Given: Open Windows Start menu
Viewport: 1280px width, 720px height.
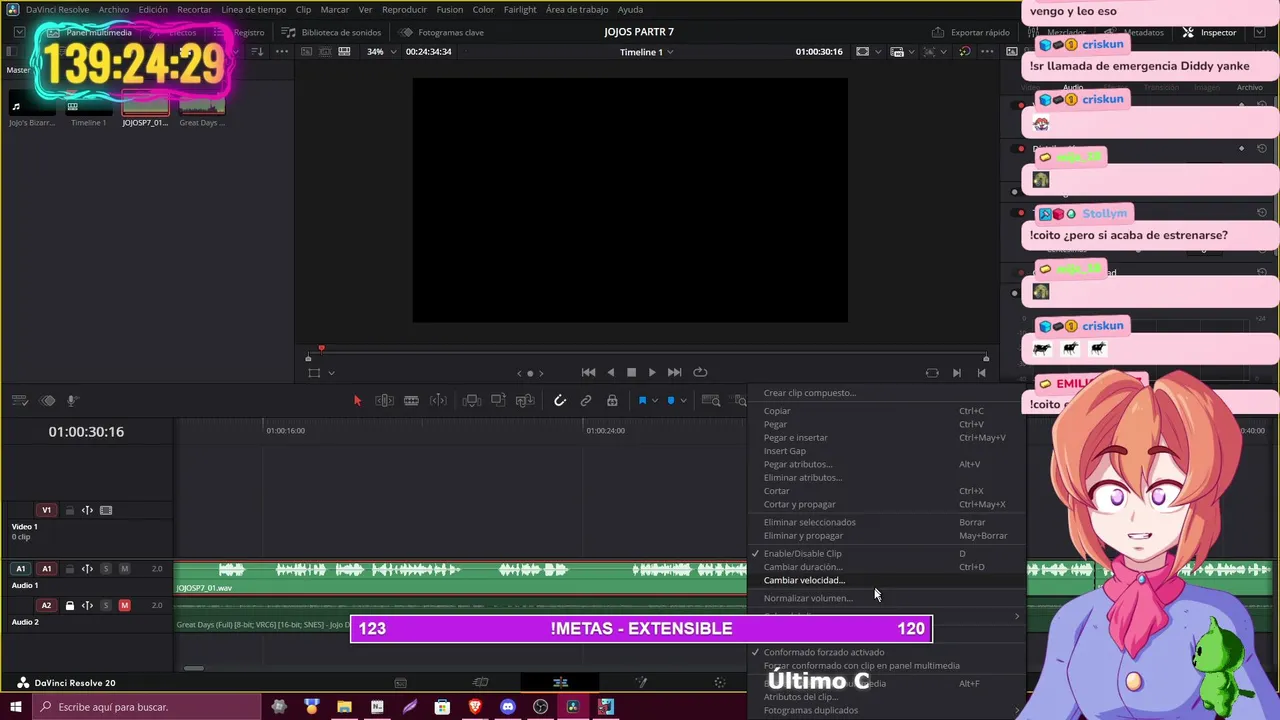Looking at the screenshot, I should pos(16,707).
